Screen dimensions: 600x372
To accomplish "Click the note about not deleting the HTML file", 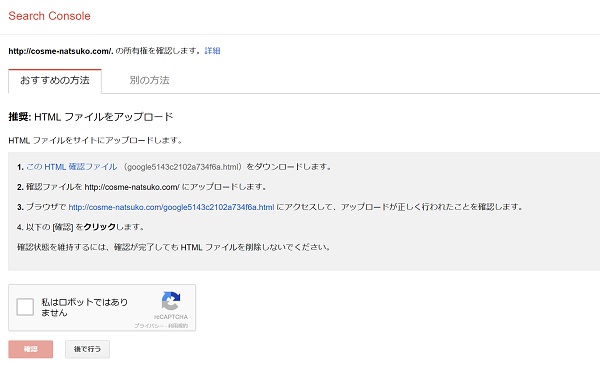I will (174, 247).
